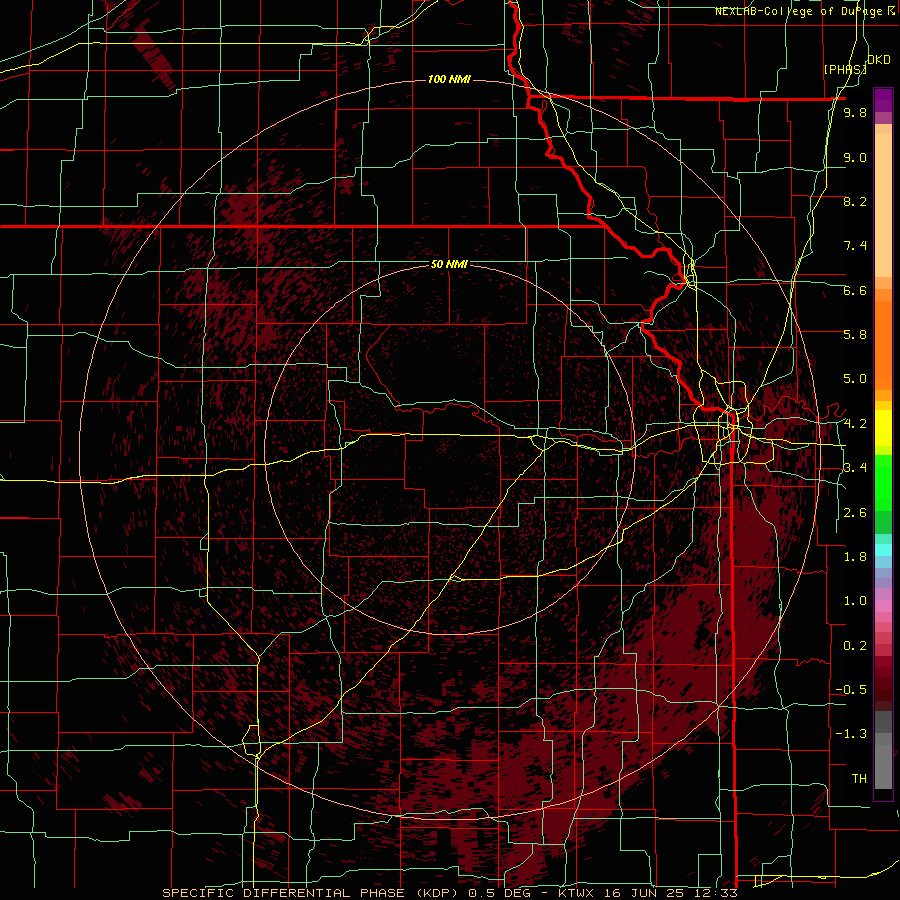The width and height of the screenshot is (900, 900).
Task: Click the 1.0 value on color scale
Action: [x=855, y=601]
